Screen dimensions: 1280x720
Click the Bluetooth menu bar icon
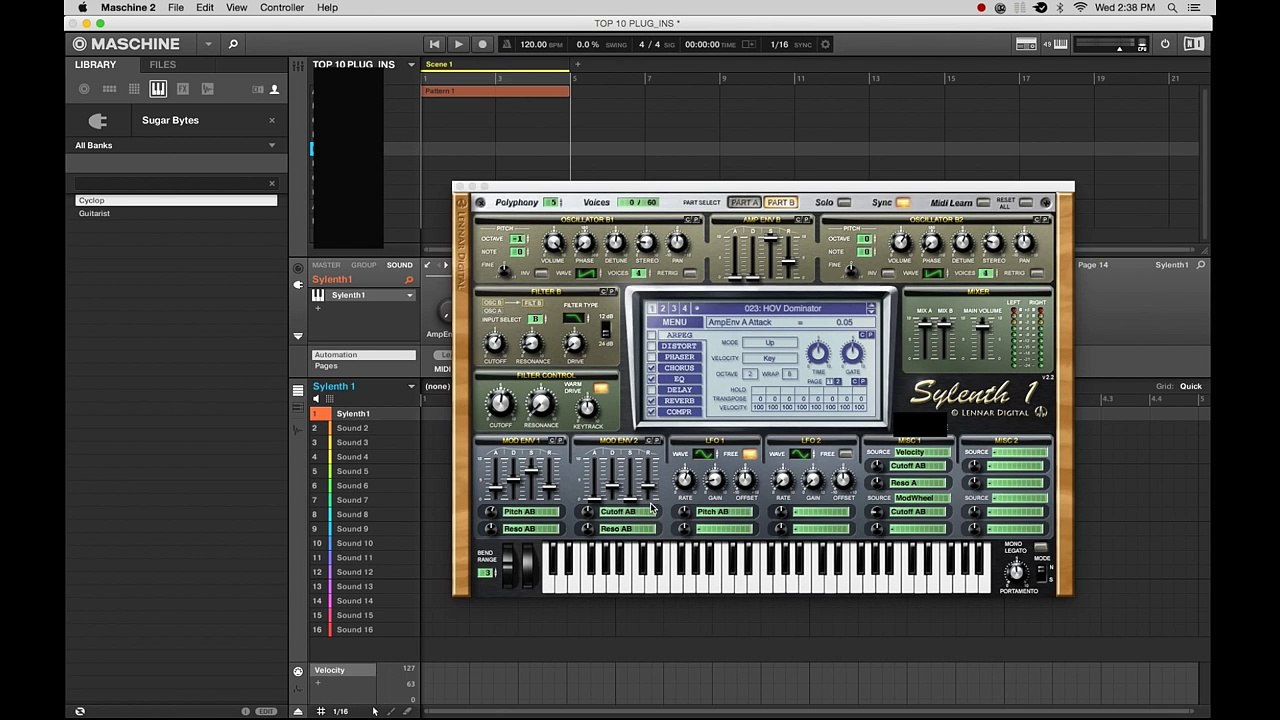pos(1059,8)
